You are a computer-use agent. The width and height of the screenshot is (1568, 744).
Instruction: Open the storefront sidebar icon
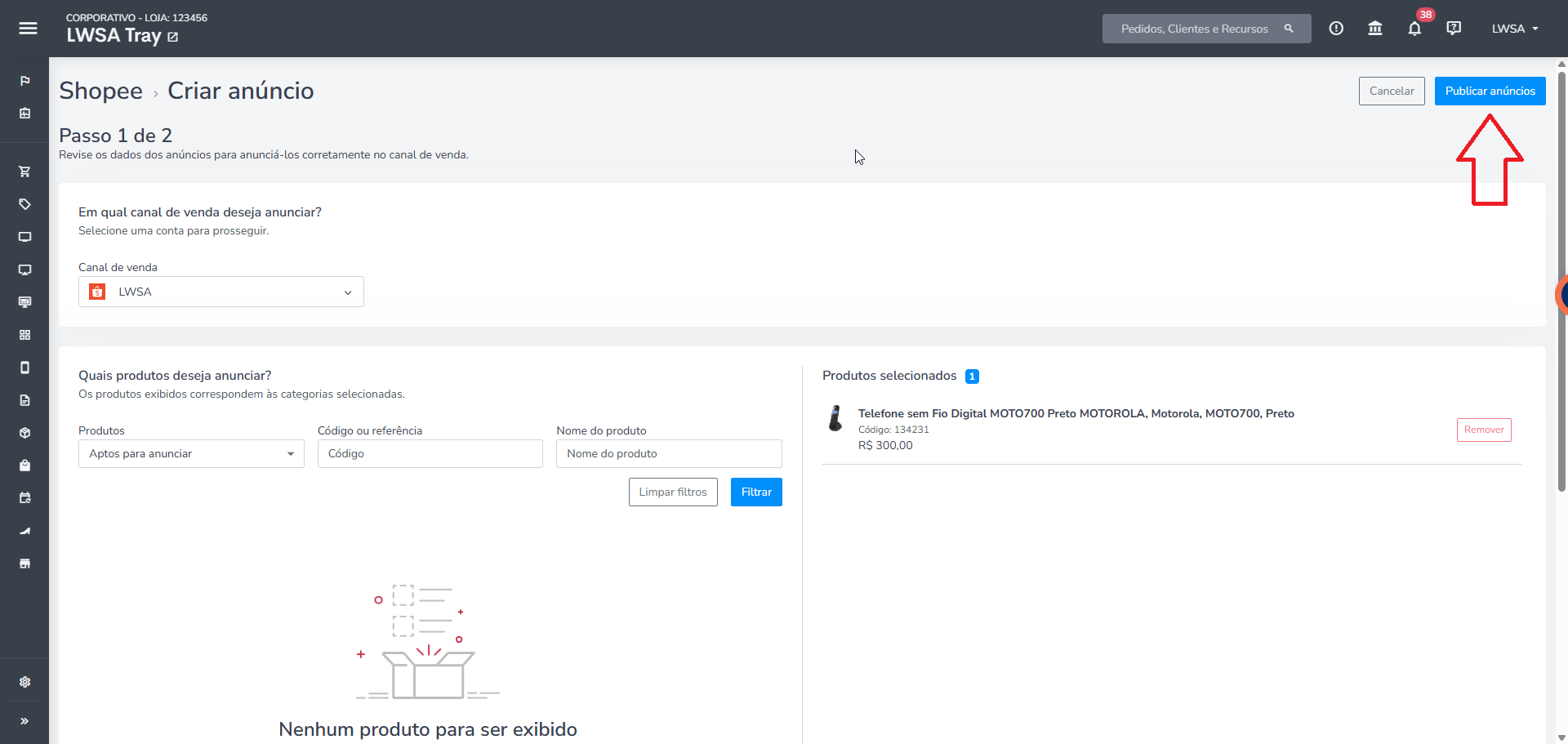pos(25,564)
